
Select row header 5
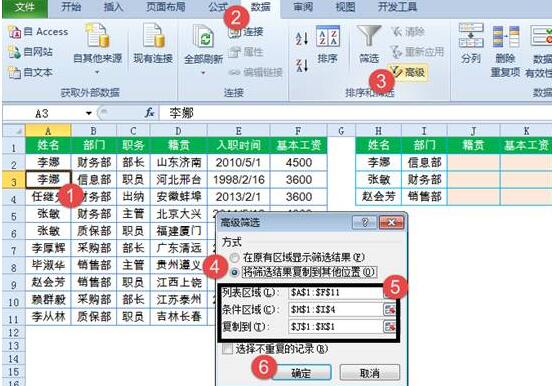pyautogui.click(x=13, y=214)
